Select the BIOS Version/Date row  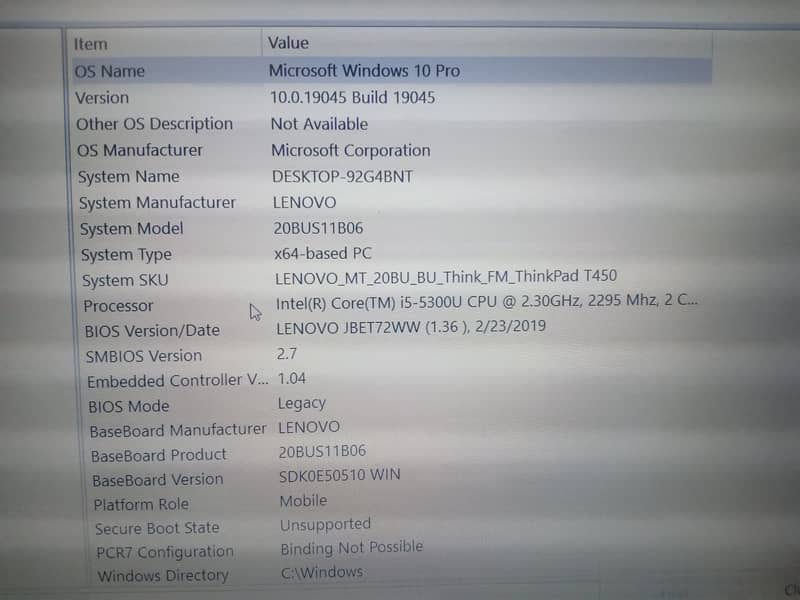click(152, 331)
